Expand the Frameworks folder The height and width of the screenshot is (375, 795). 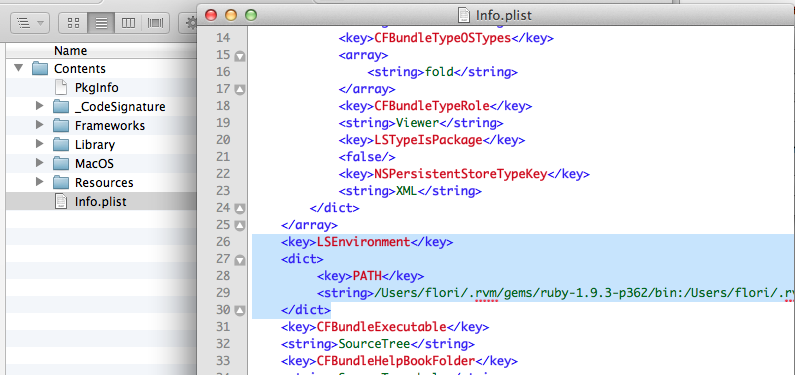pos(40,125)
